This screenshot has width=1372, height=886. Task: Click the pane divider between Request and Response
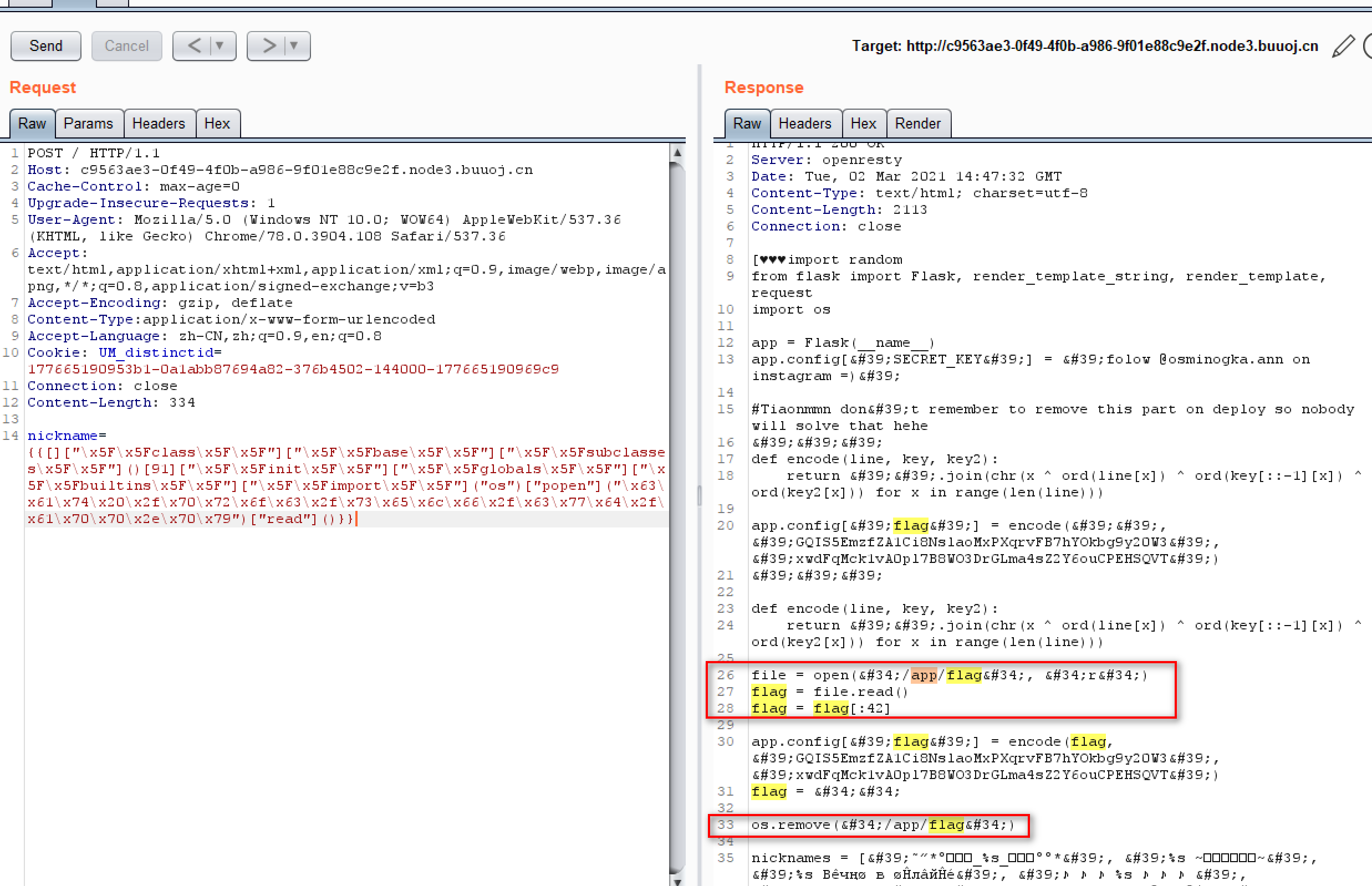click(699, 495)
